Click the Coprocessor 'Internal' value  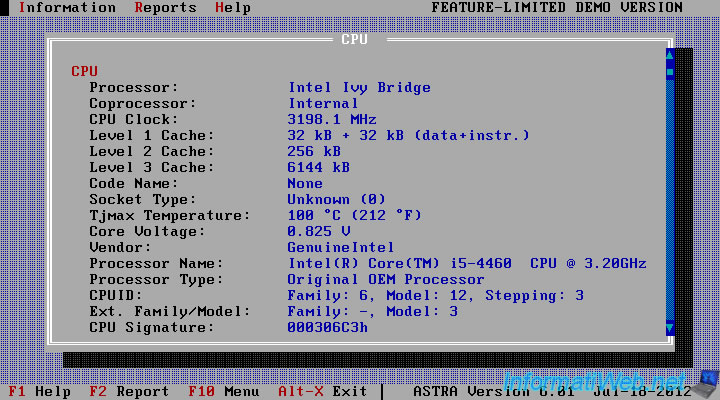[x=323, y=103]
